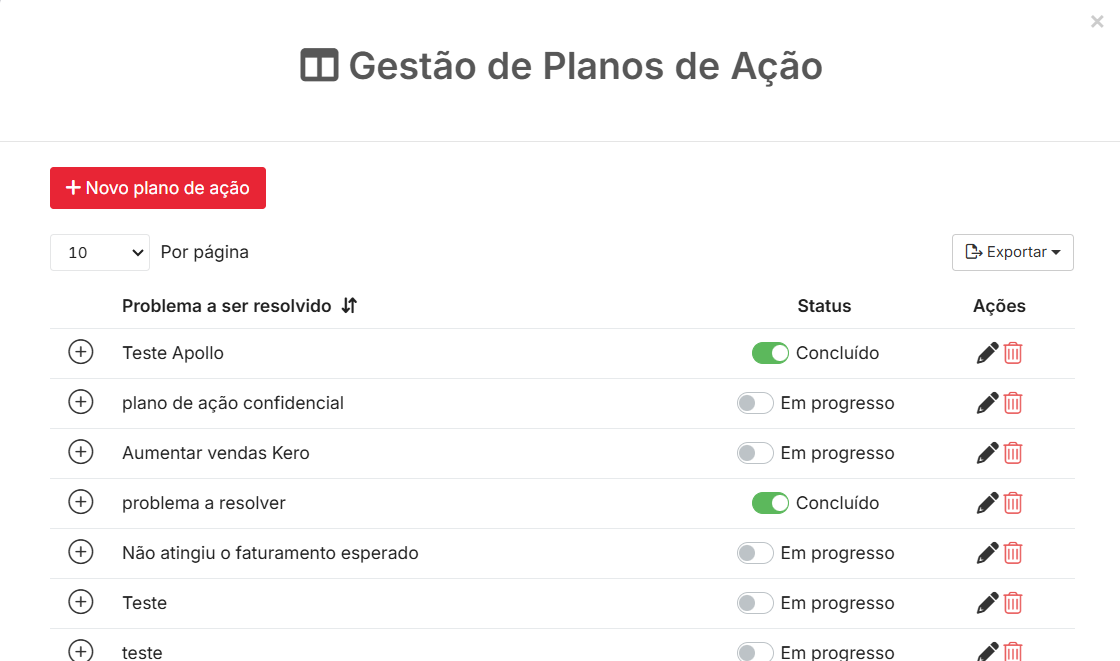Click the pencil icon for Aumentar vendas Kero

(x=987, y=453)
